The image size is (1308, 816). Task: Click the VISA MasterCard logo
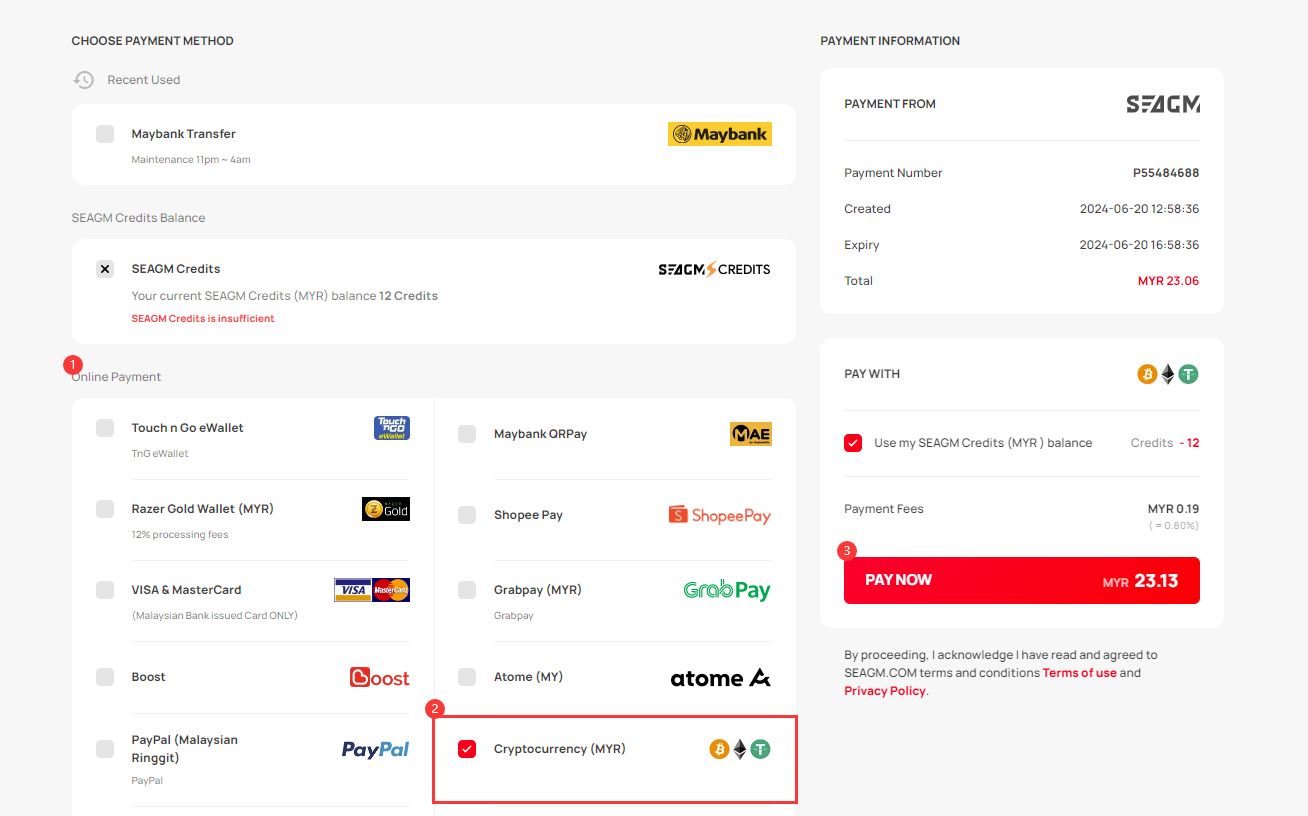372,590
